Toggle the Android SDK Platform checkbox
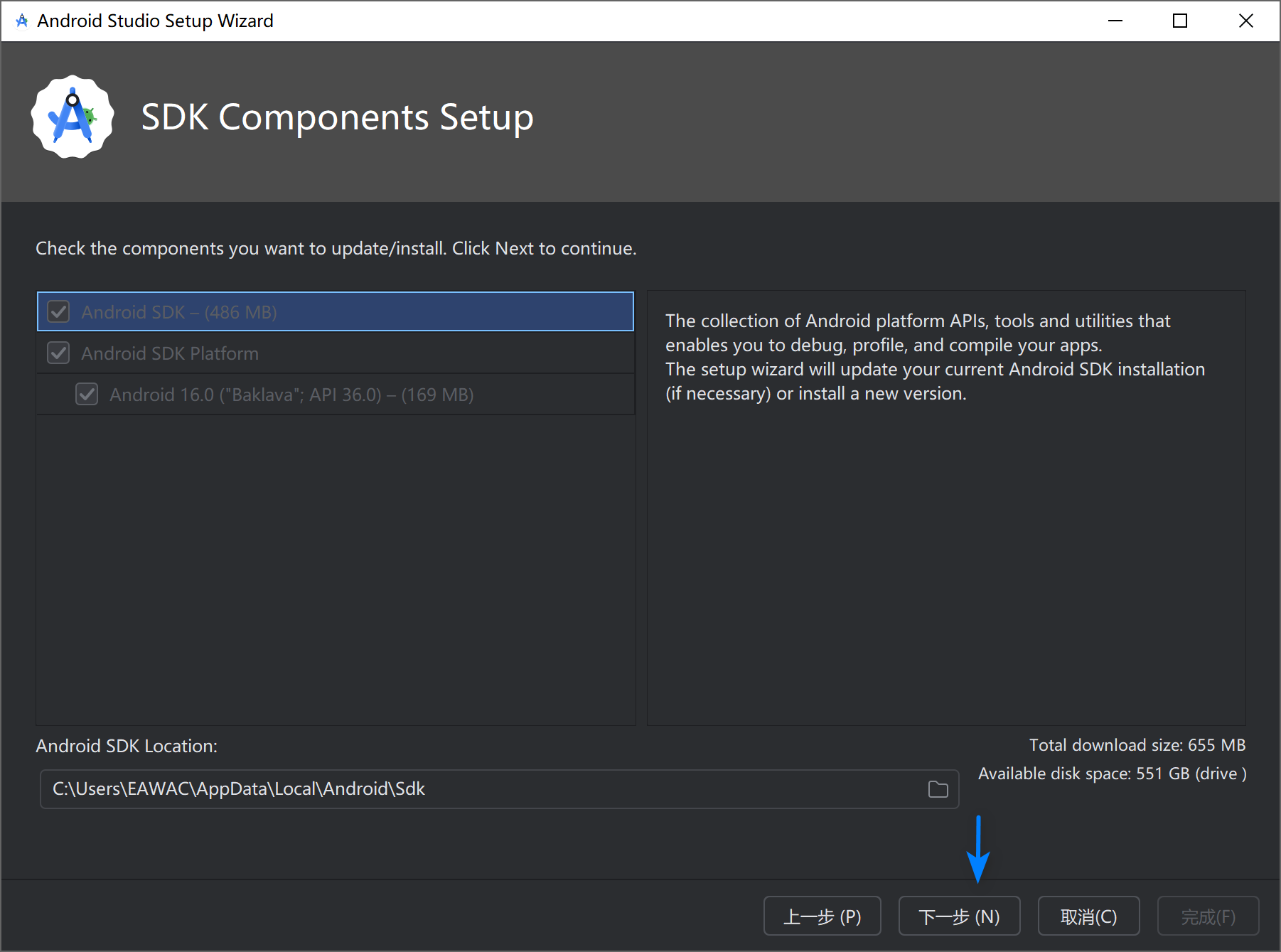The width and height of the screenshot is (1281, 952). 58,353
